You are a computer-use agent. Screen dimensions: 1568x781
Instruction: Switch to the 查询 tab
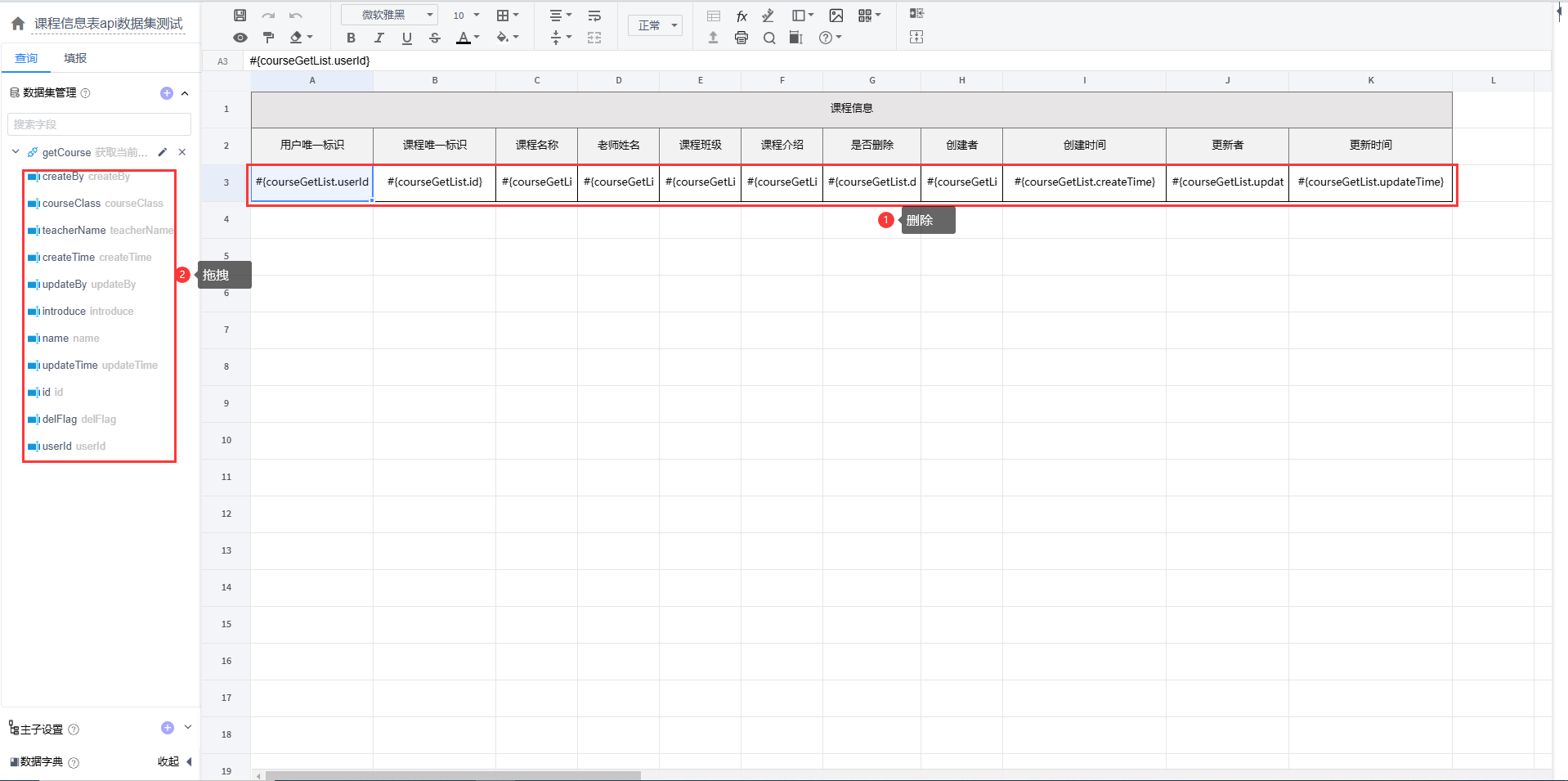26,58
